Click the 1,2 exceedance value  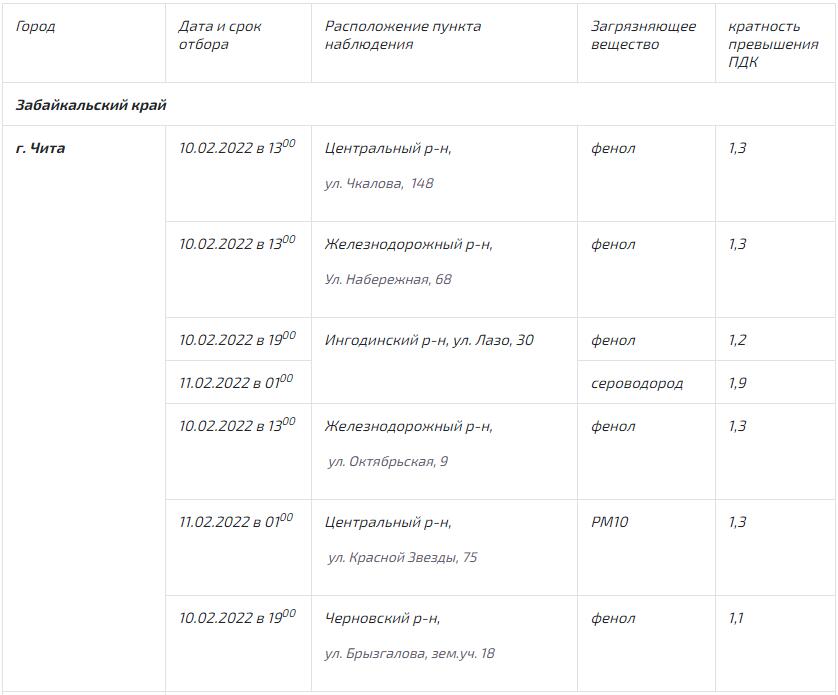pos(738,341)
